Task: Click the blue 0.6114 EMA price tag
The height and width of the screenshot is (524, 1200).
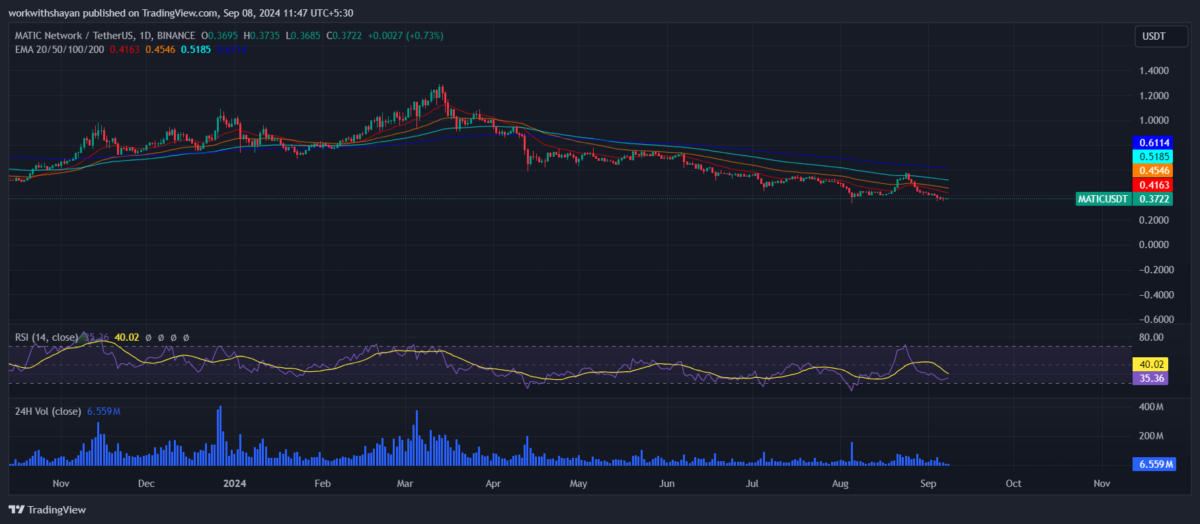Action: tap(1154, 143)
